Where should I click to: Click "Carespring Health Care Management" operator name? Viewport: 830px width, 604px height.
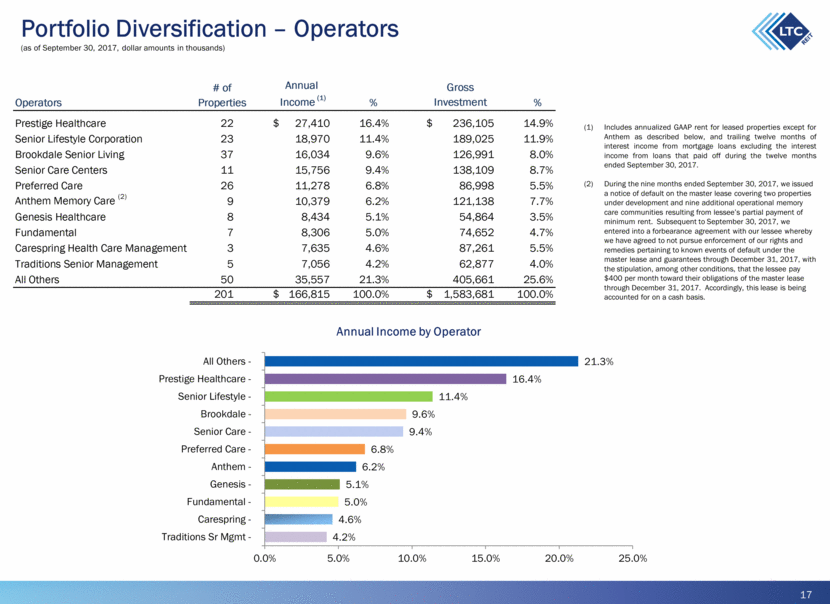point(101,248)
